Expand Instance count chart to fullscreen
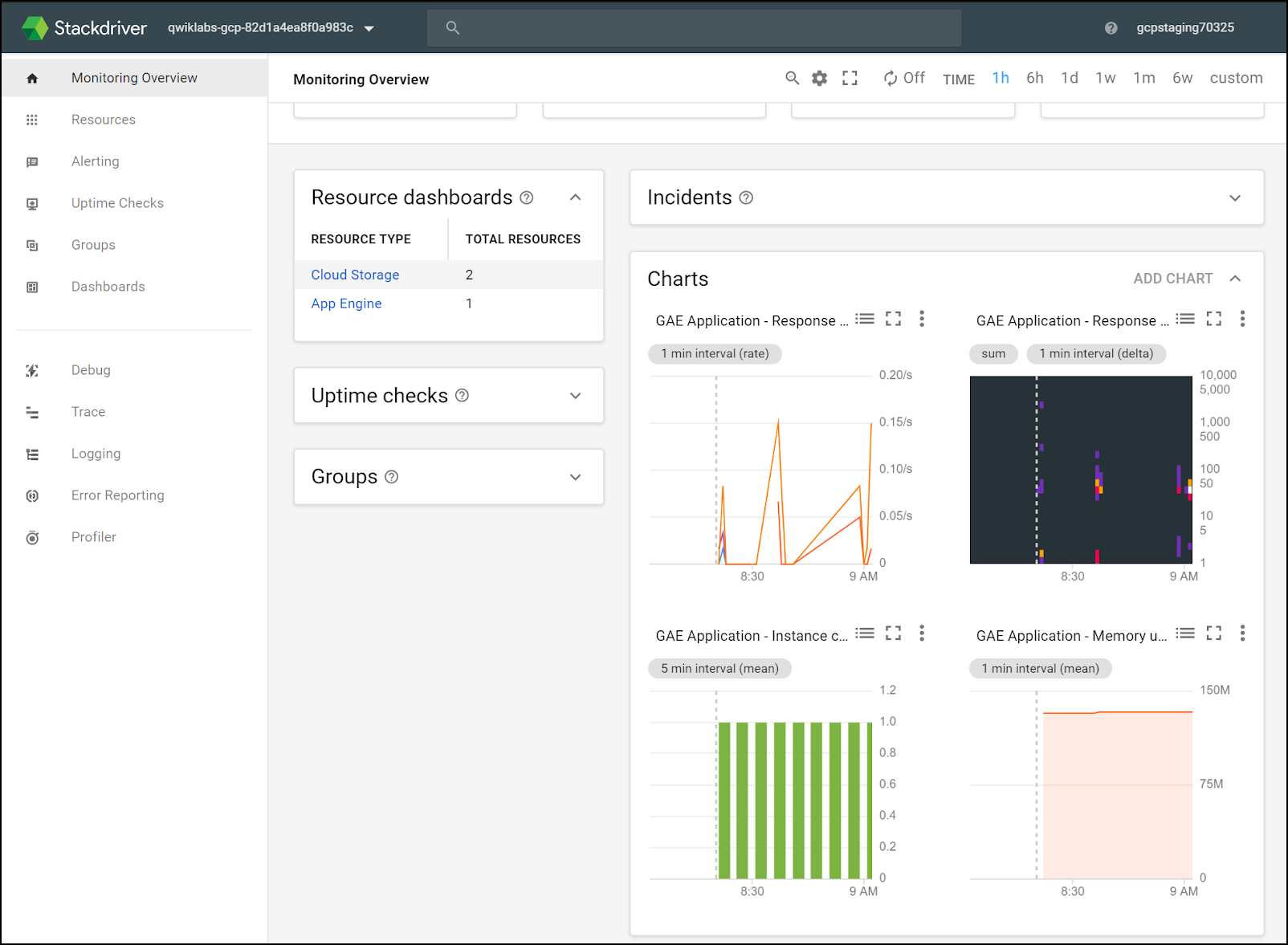 [x=893, y=633]
